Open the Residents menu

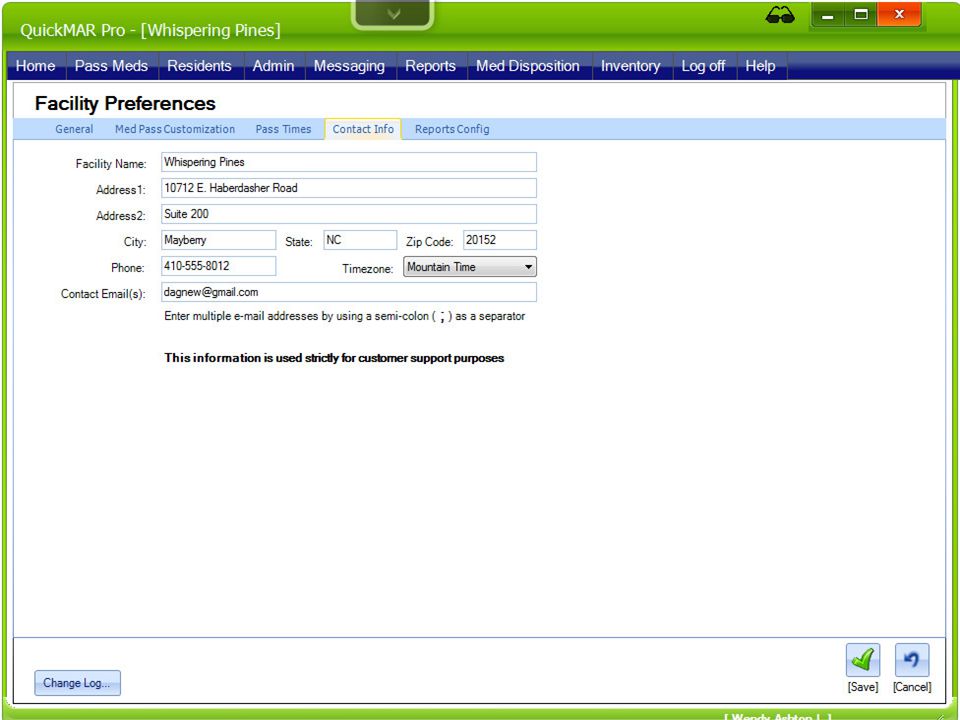click(200, 66)
